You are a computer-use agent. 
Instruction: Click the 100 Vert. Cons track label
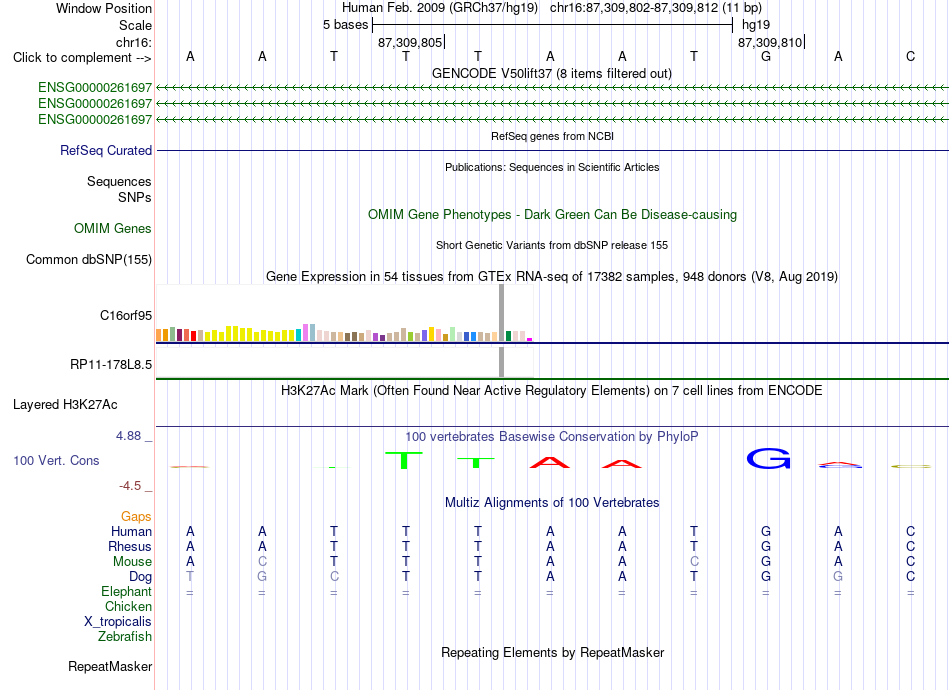(56, 460)
